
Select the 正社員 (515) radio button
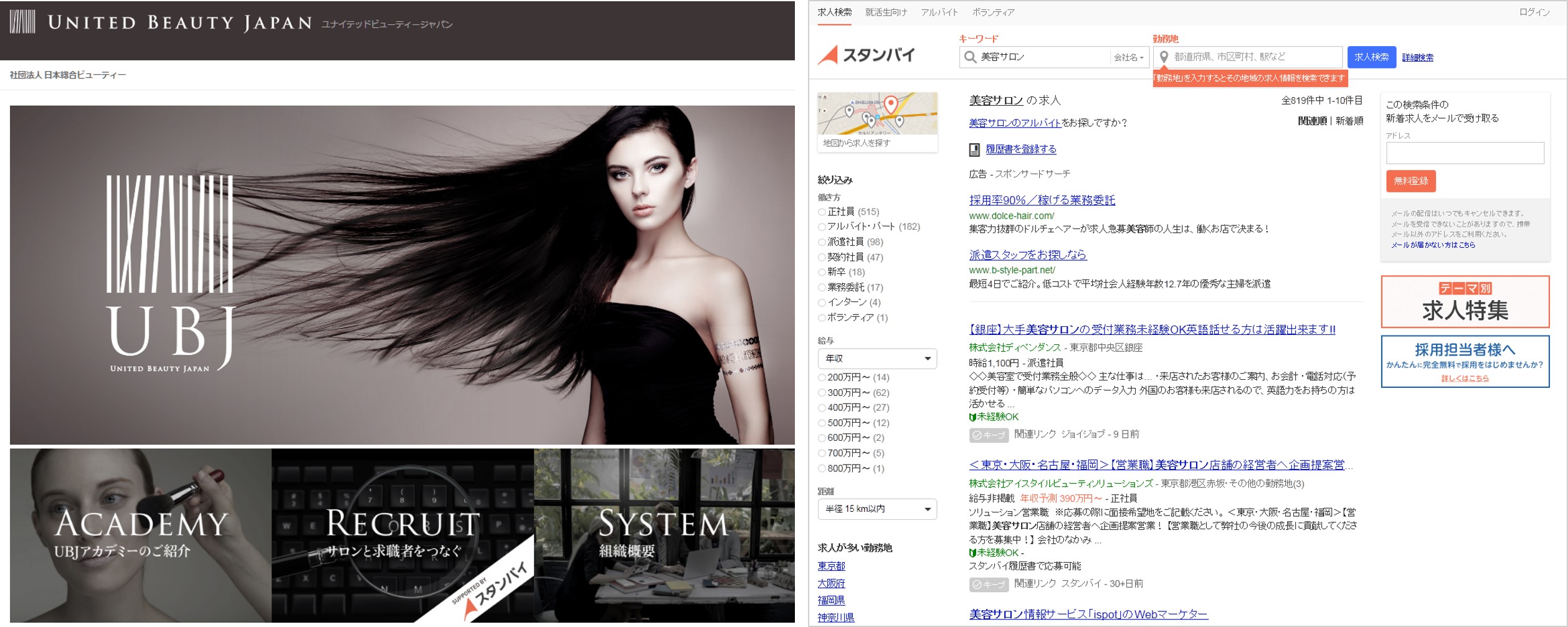coord(822,212)
